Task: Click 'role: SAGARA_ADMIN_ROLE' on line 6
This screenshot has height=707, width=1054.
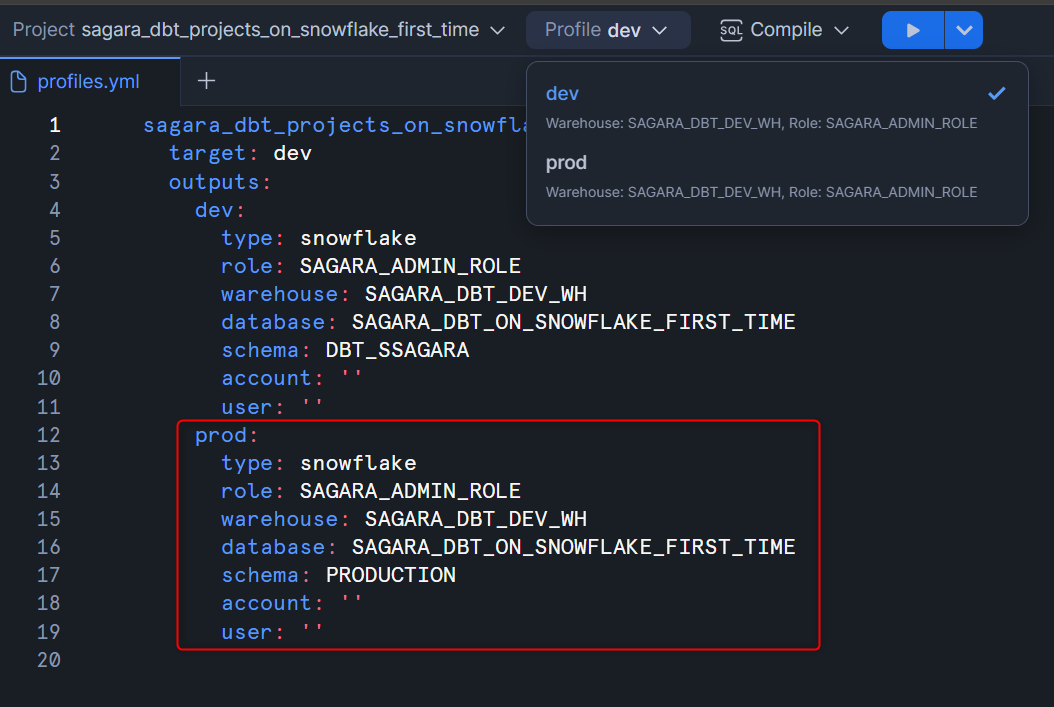Action: pyautogui.click(x=371, y=266)
